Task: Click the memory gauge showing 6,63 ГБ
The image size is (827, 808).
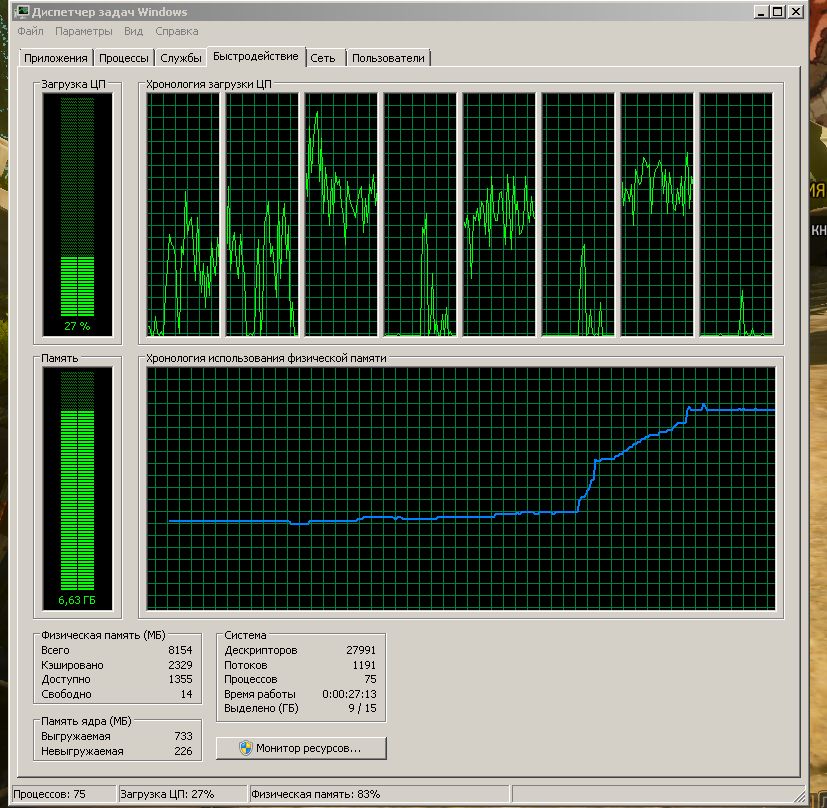Action: coord(78,488)
